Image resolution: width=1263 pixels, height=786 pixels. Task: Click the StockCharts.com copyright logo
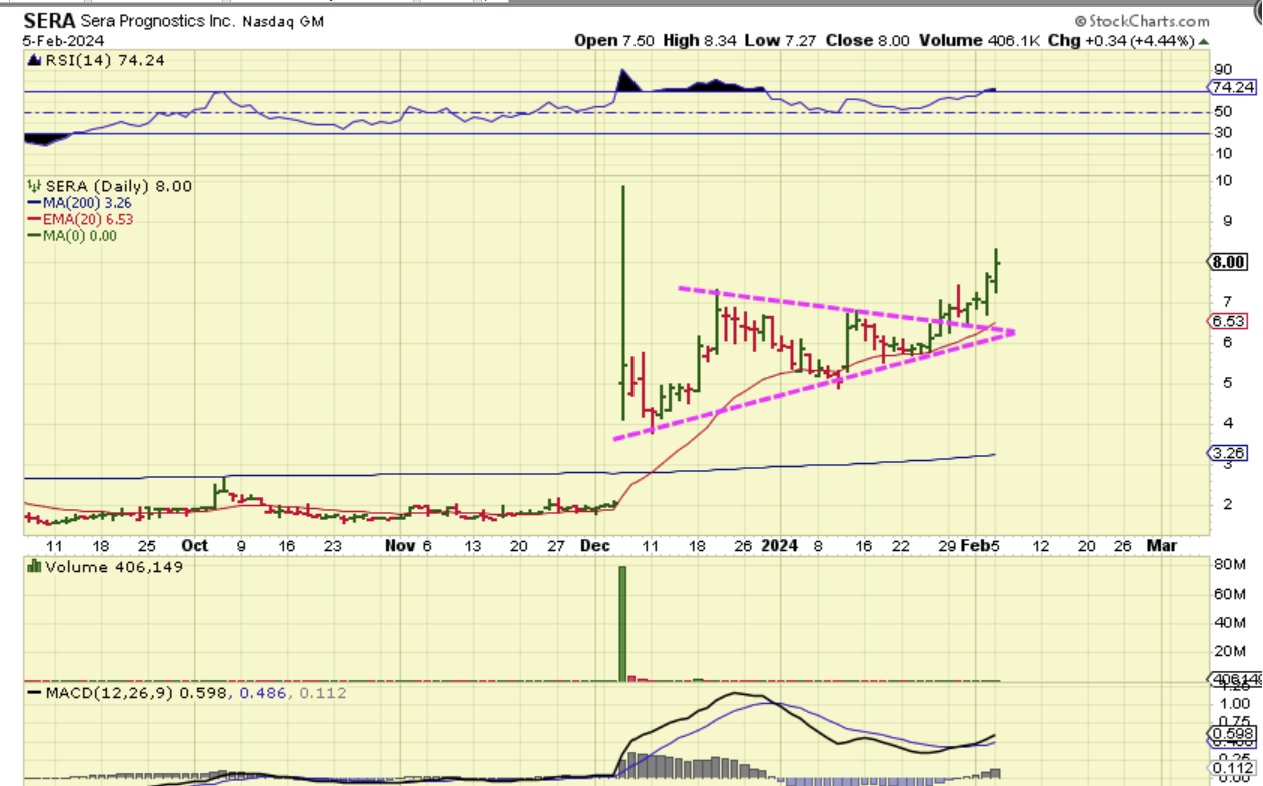tap(1142, 21)
